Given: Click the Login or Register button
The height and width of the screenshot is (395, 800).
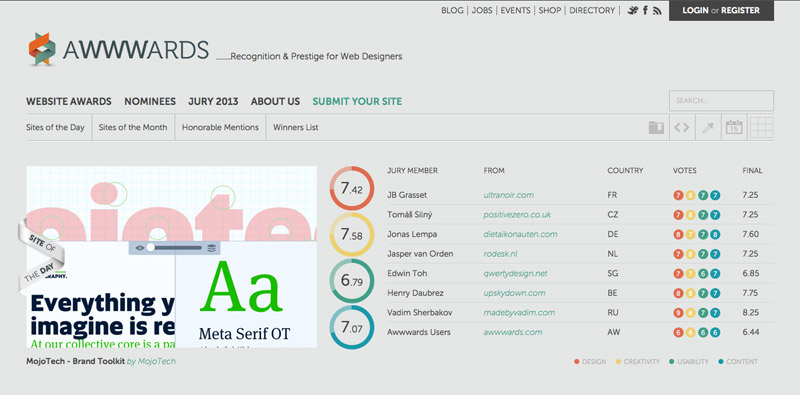Looking at the screenshot, I should coord(721,11).
